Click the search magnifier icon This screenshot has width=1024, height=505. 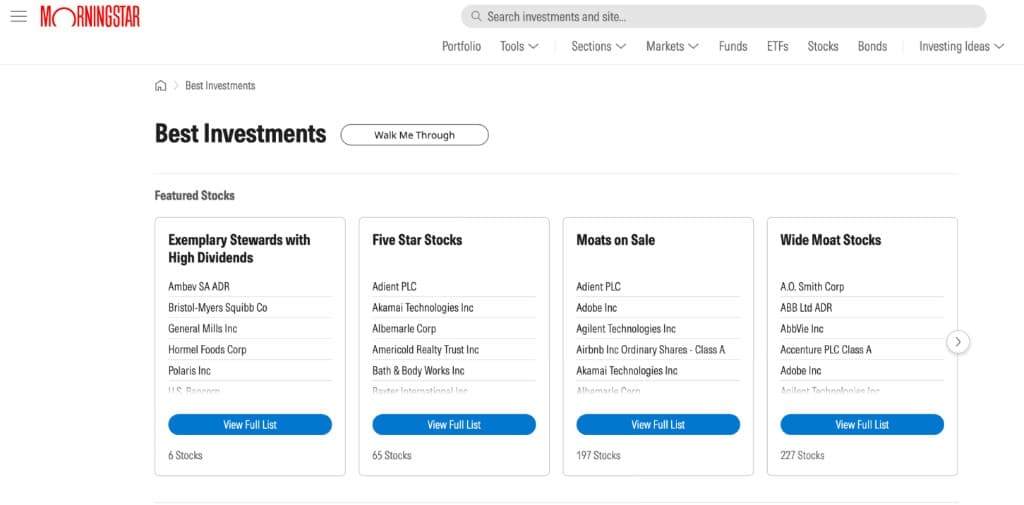477,16
